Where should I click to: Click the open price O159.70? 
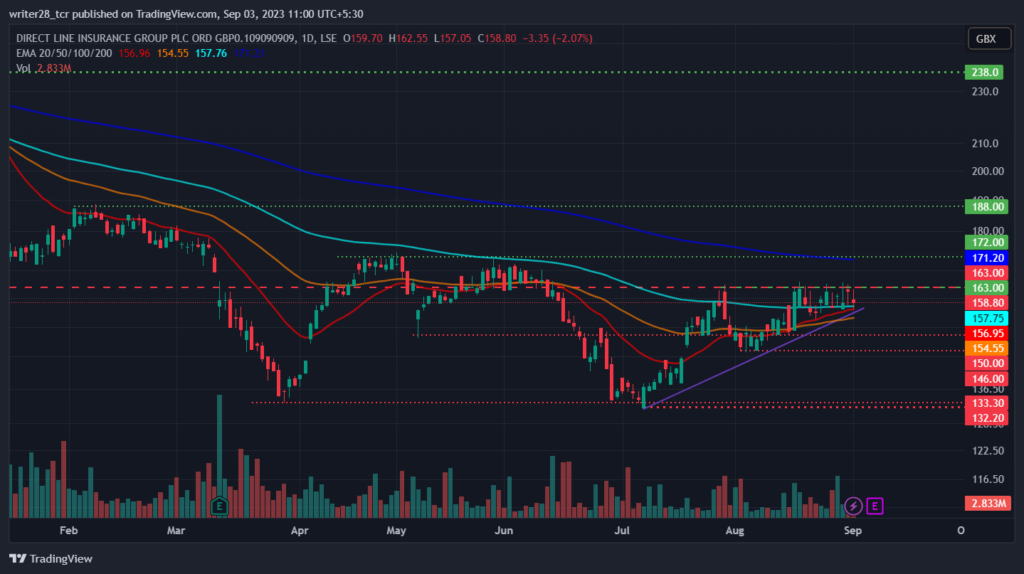tap(362, 39)
